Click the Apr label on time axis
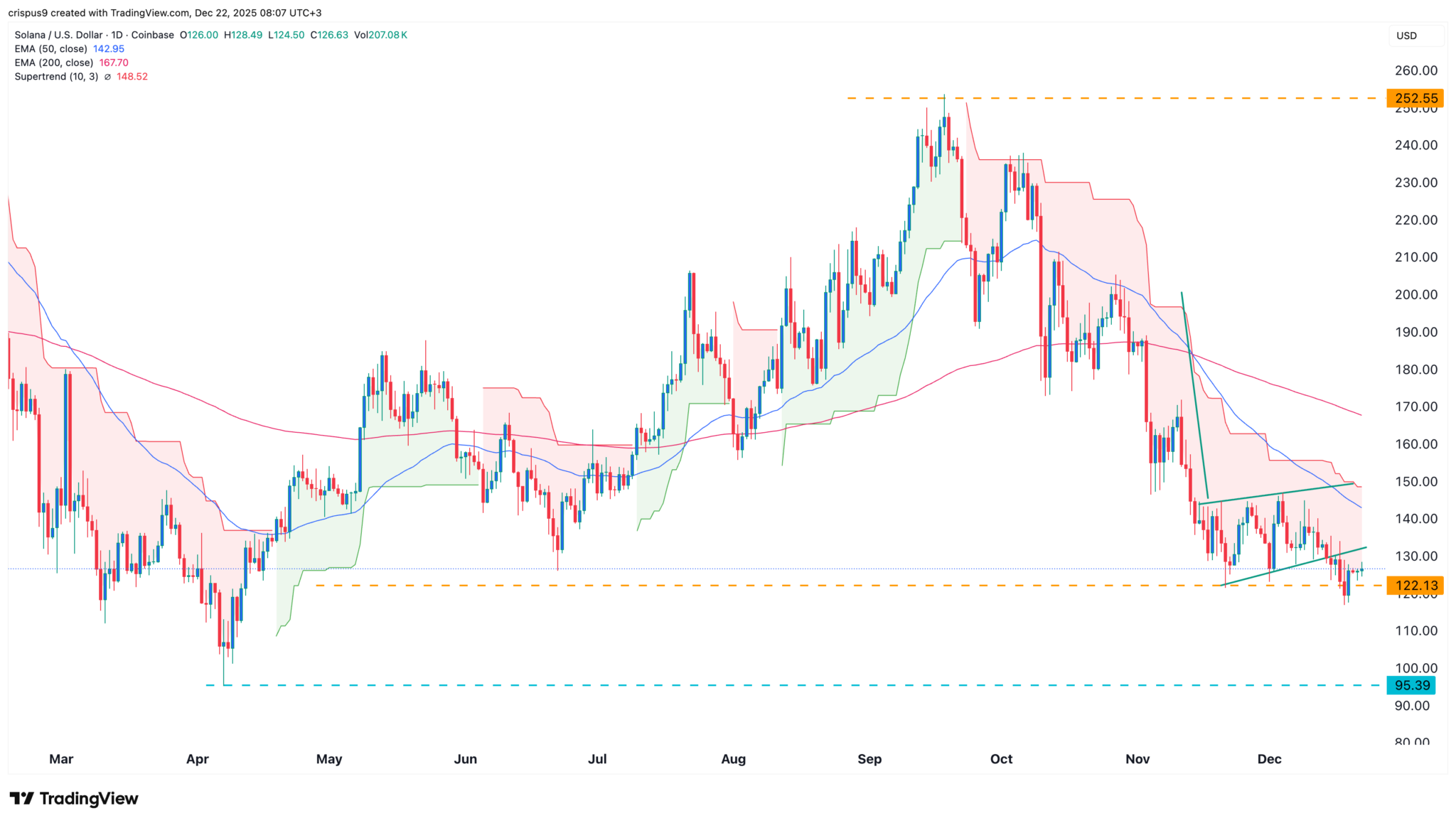 (197, 759)
